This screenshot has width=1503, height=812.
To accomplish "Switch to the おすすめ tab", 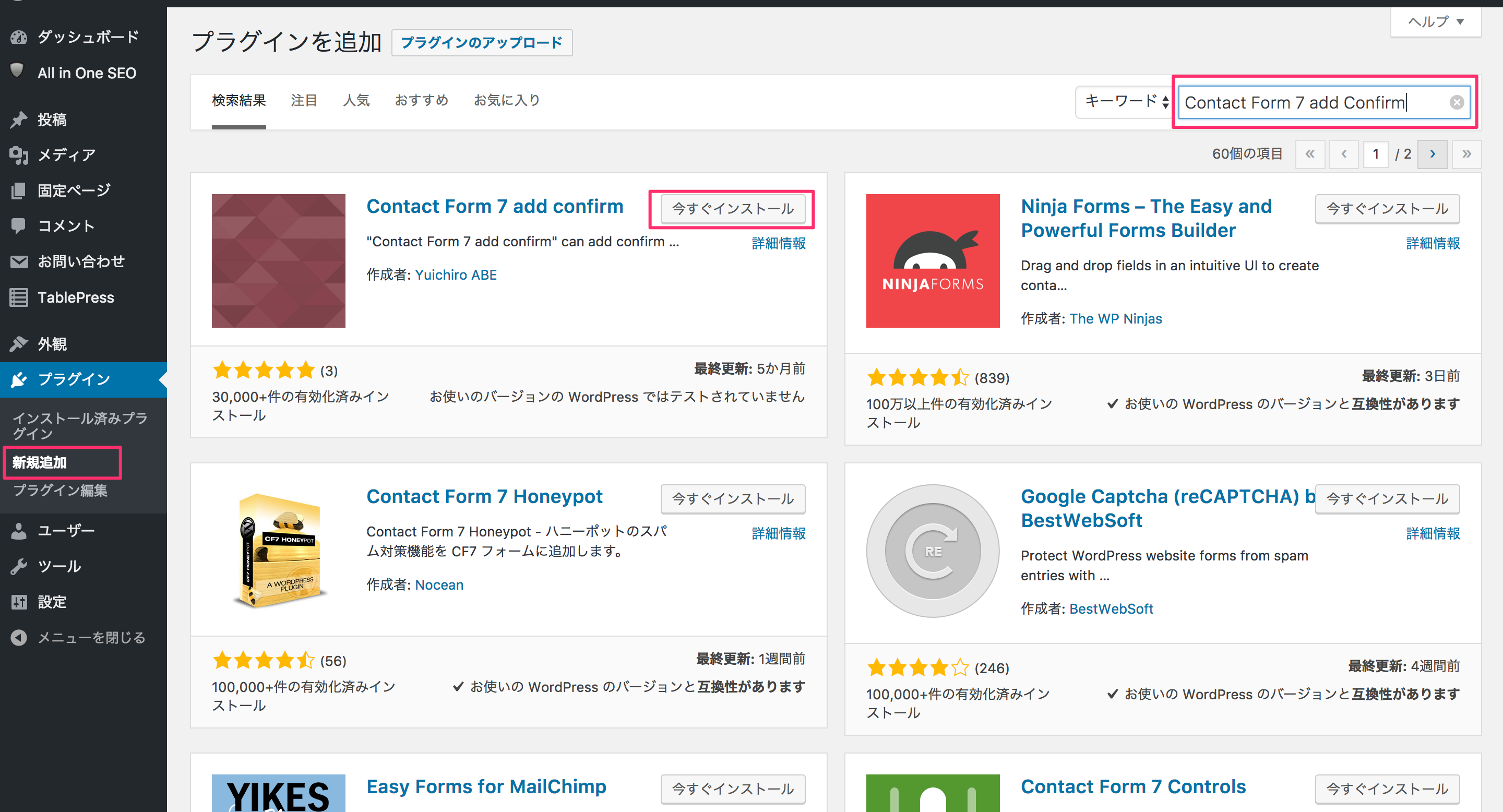I will tap(421, 100).
